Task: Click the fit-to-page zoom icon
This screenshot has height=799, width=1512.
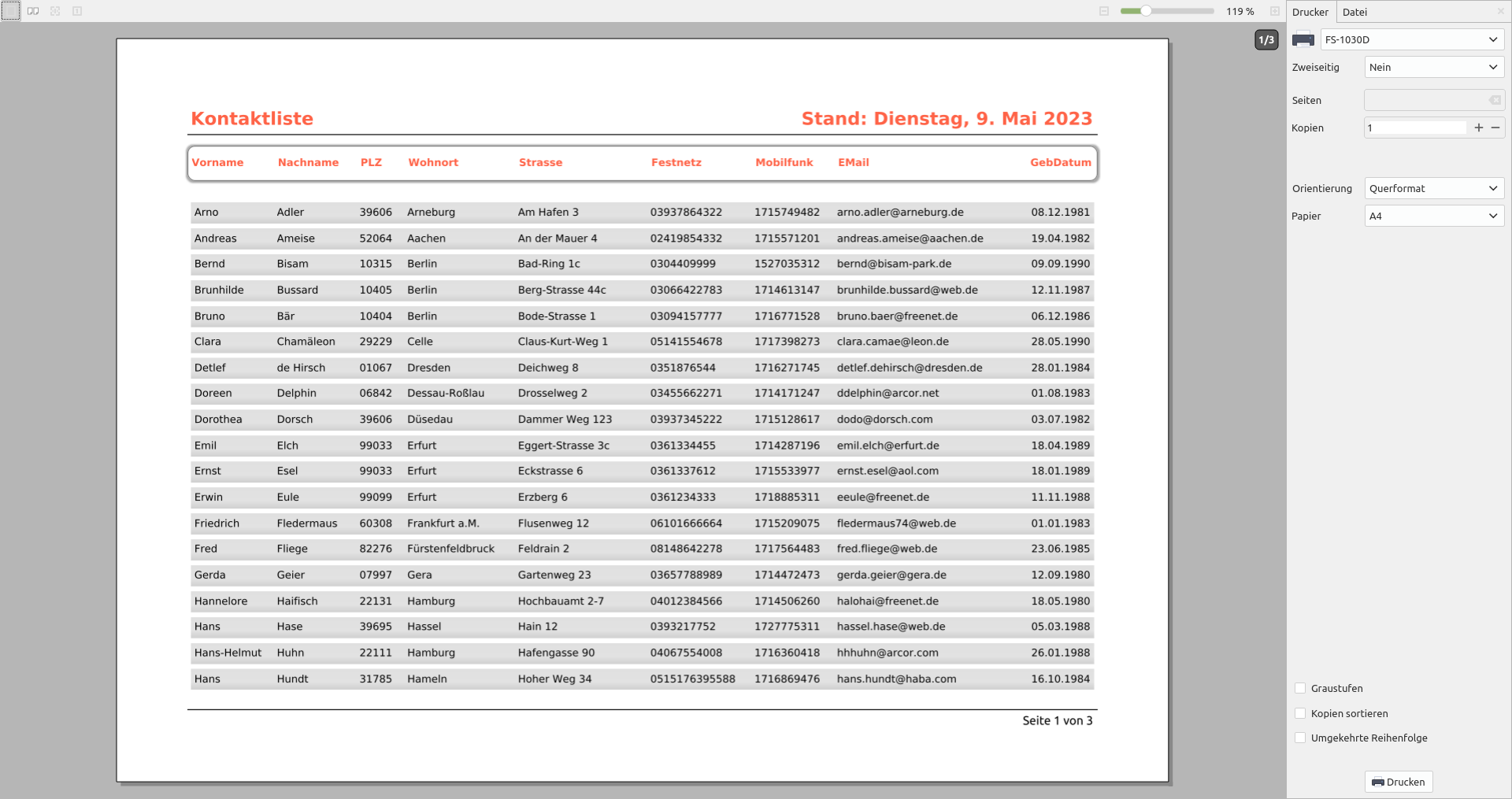Action: [x=55, y=11]
